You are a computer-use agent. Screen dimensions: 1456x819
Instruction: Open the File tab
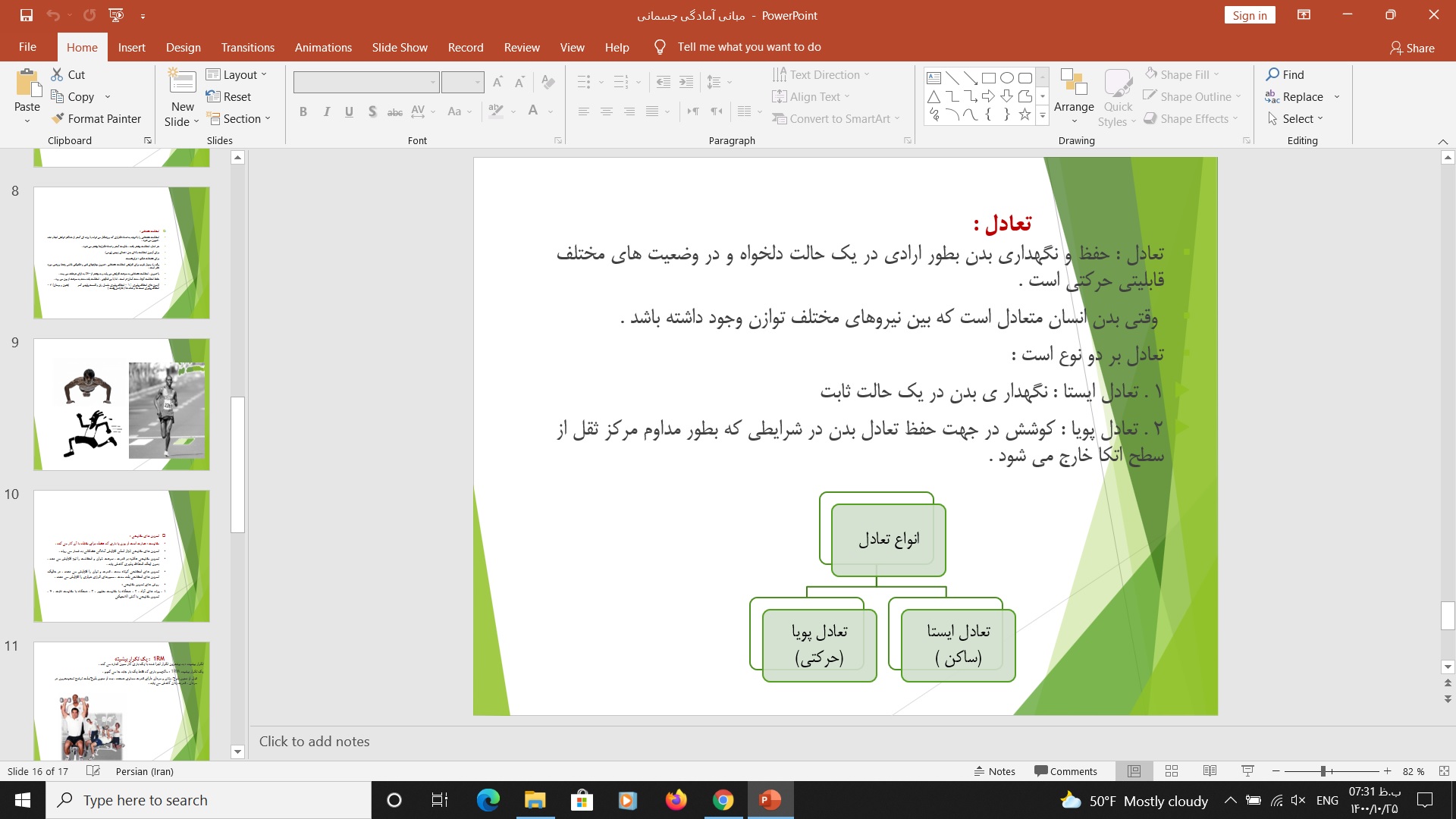[x=27, y=47]
